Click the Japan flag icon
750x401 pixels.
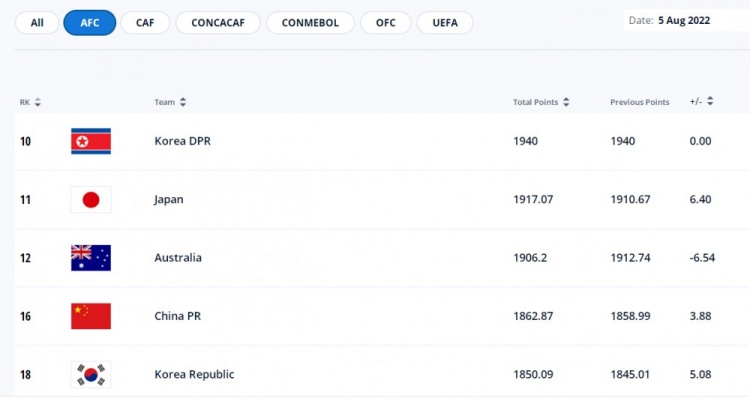coord(91,200)
